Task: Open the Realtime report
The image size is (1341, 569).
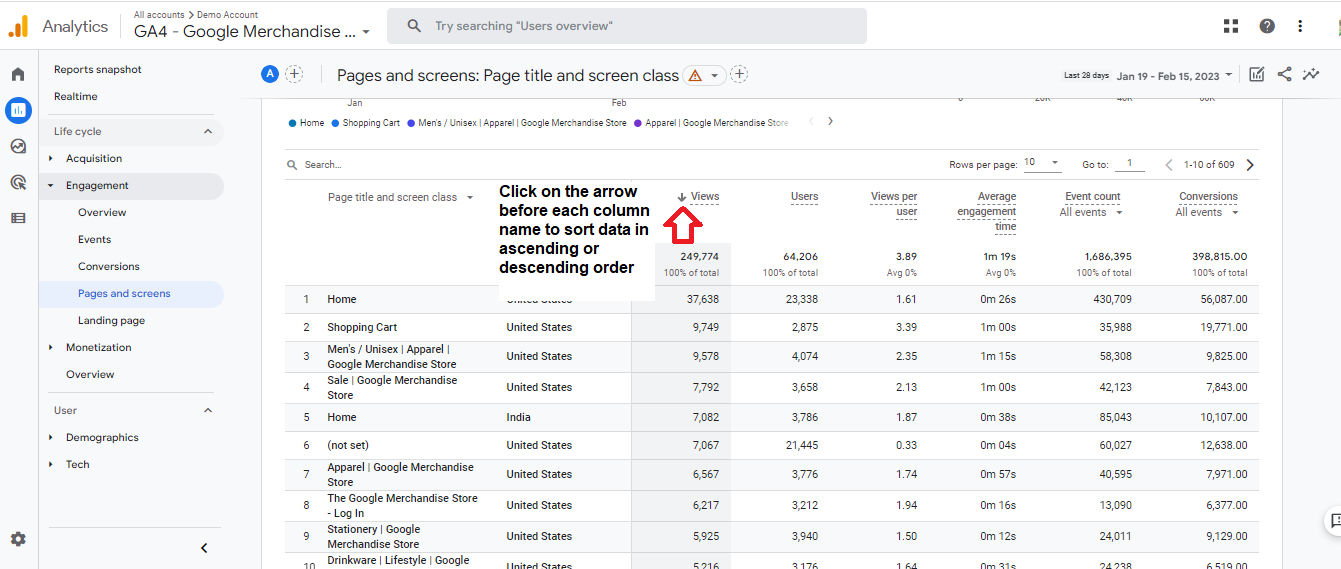Action: 76,96
